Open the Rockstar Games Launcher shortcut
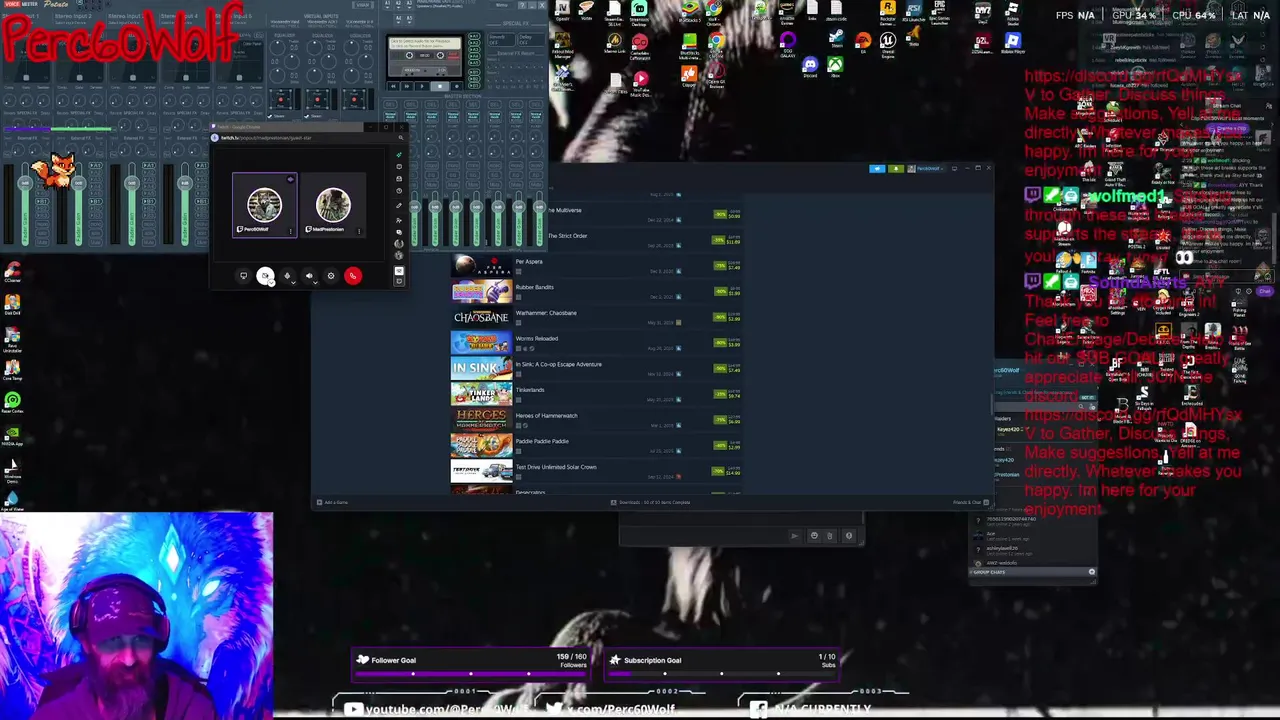The width and height of the screenshot is (1280, 720). tap(888, 12)
